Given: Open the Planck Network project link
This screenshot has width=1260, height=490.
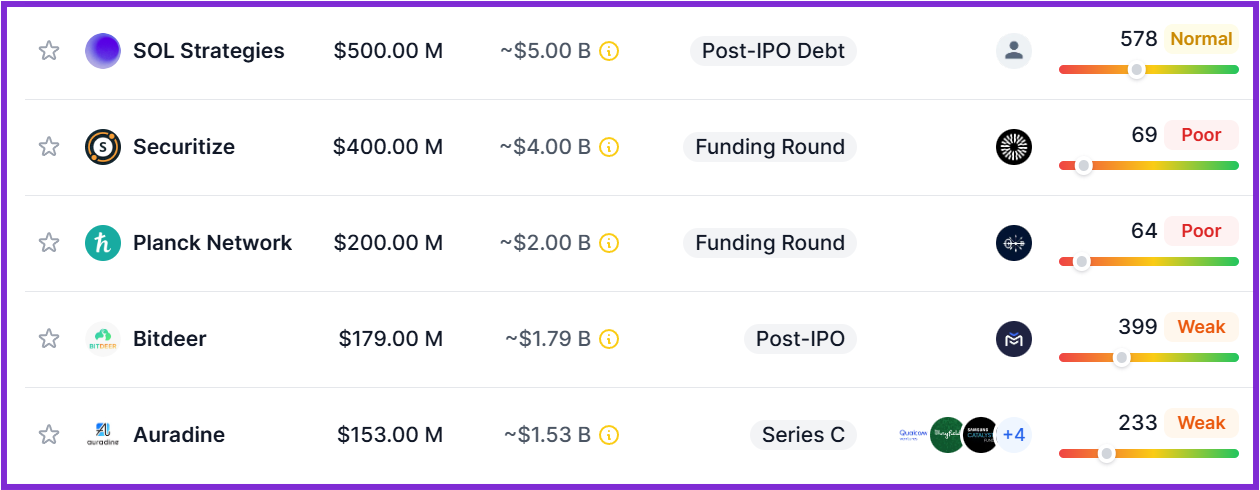Looking at the screenshot, I should 212,243.
